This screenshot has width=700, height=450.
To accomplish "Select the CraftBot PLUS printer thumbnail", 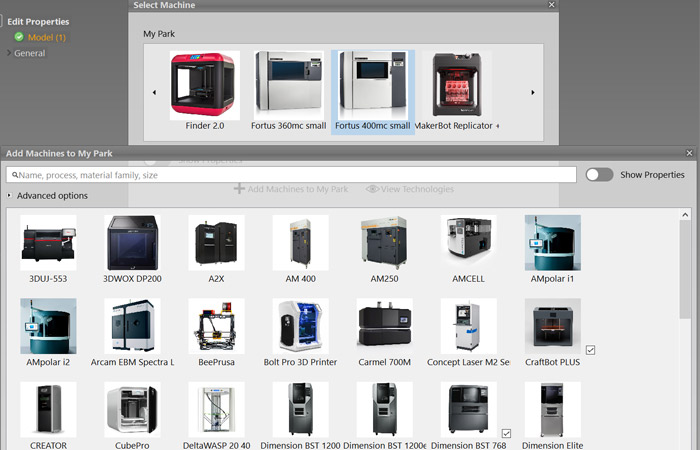I will [x=553, y=326].
